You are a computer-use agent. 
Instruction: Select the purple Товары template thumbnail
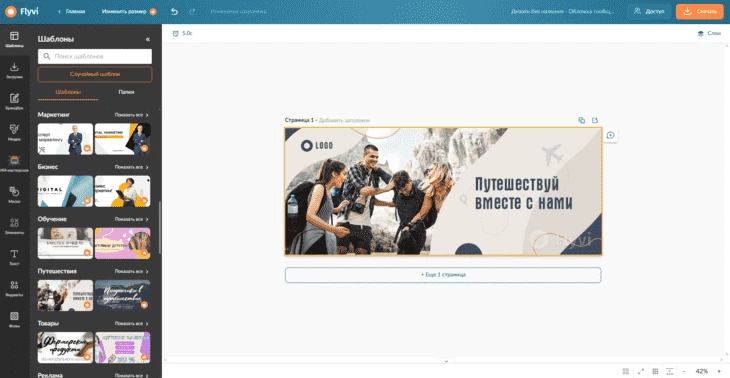122,347
